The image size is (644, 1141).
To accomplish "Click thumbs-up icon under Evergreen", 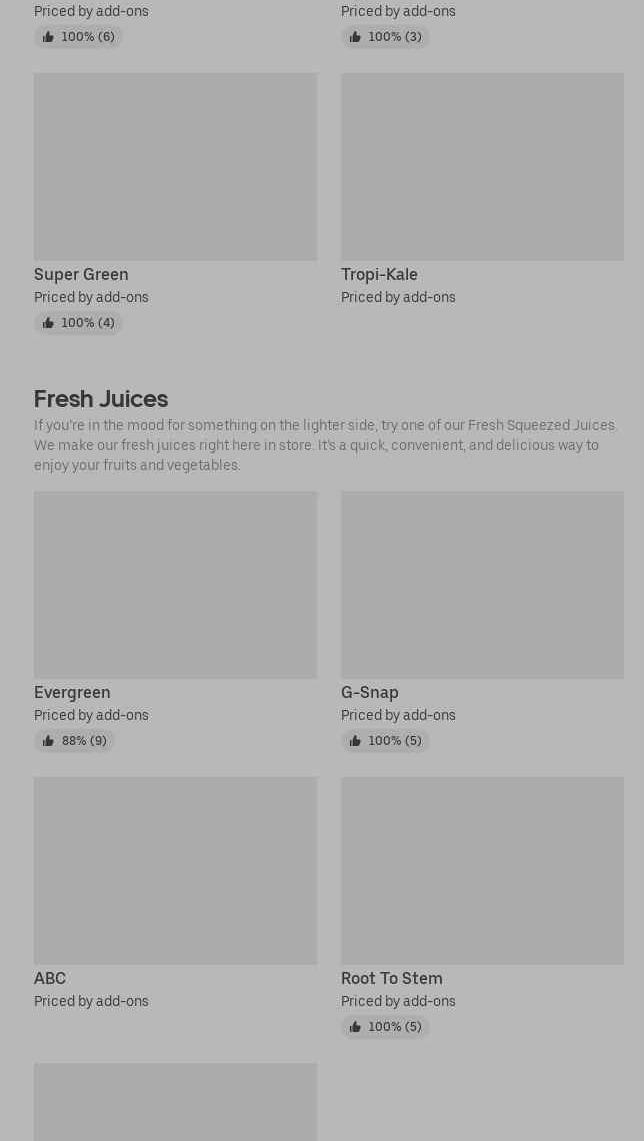I will [x=48, y=741].
